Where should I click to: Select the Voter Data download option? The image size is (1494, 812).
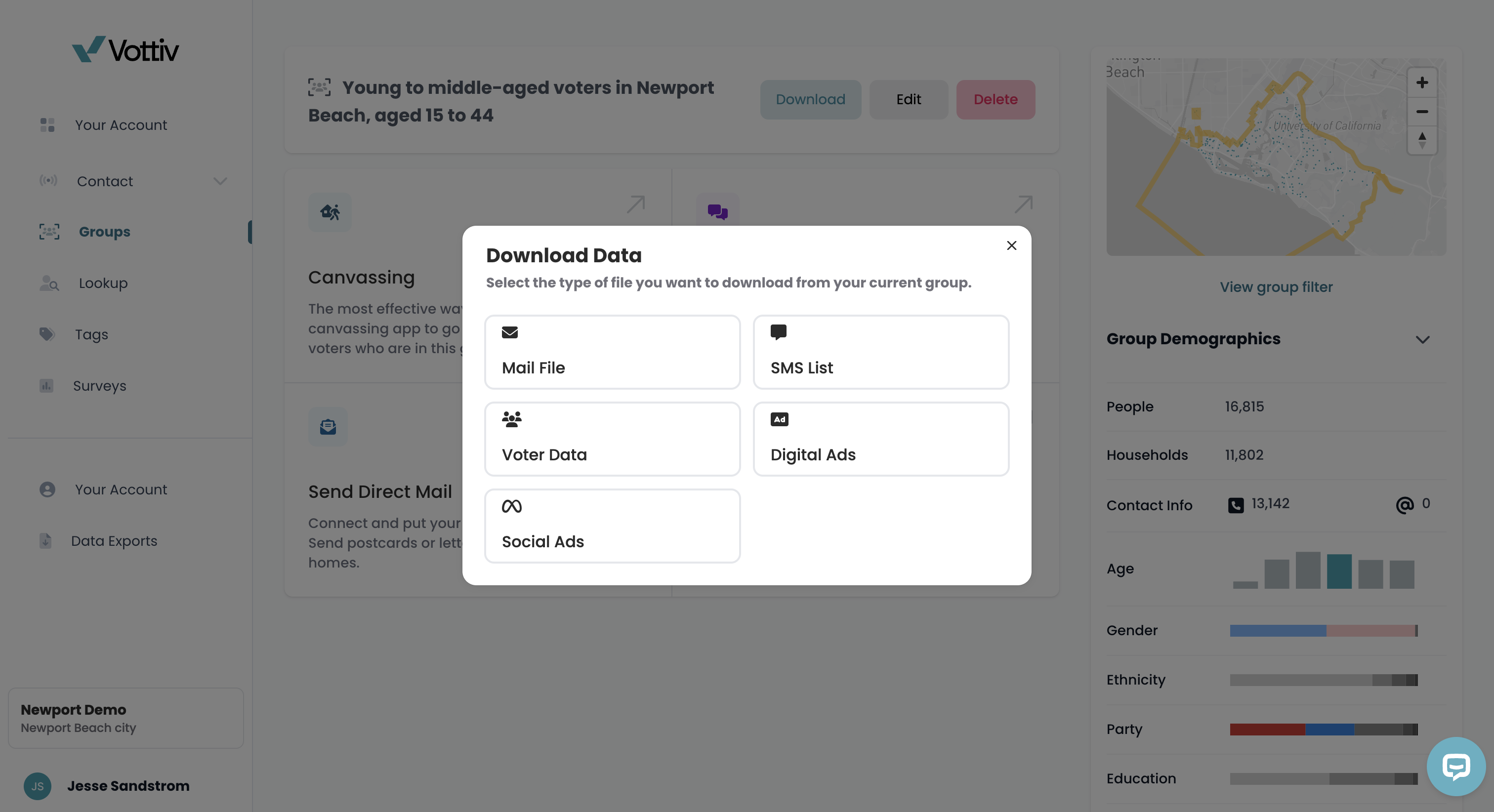point(613,439)
